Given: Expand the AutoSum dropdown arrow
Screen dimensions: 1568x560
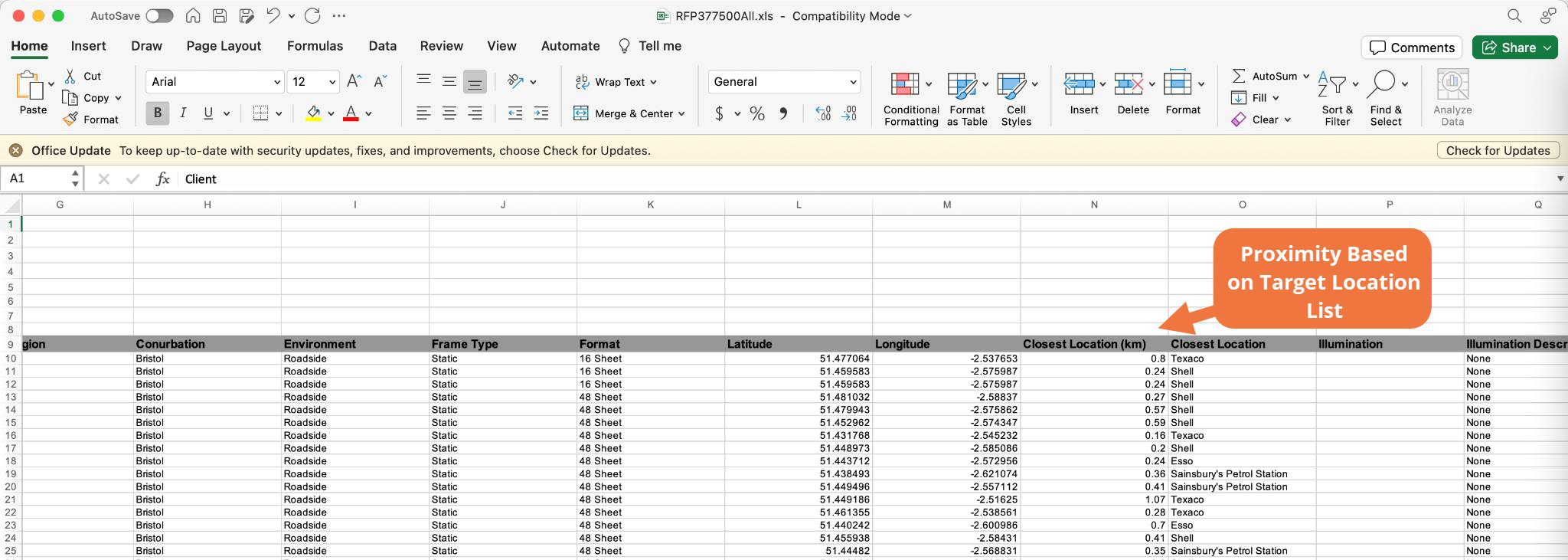Looking at the screenshot, I should (x=1306, y=76).
